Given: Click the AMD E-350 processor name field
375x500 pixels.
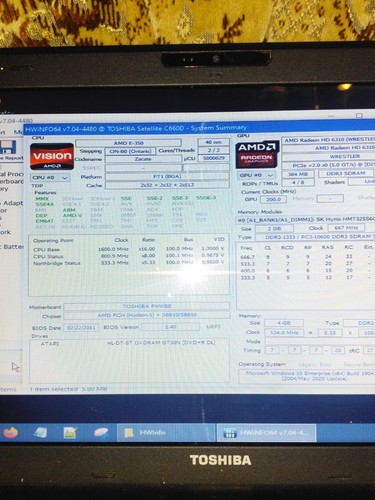Looking at the screenshot, I should 128,143.
